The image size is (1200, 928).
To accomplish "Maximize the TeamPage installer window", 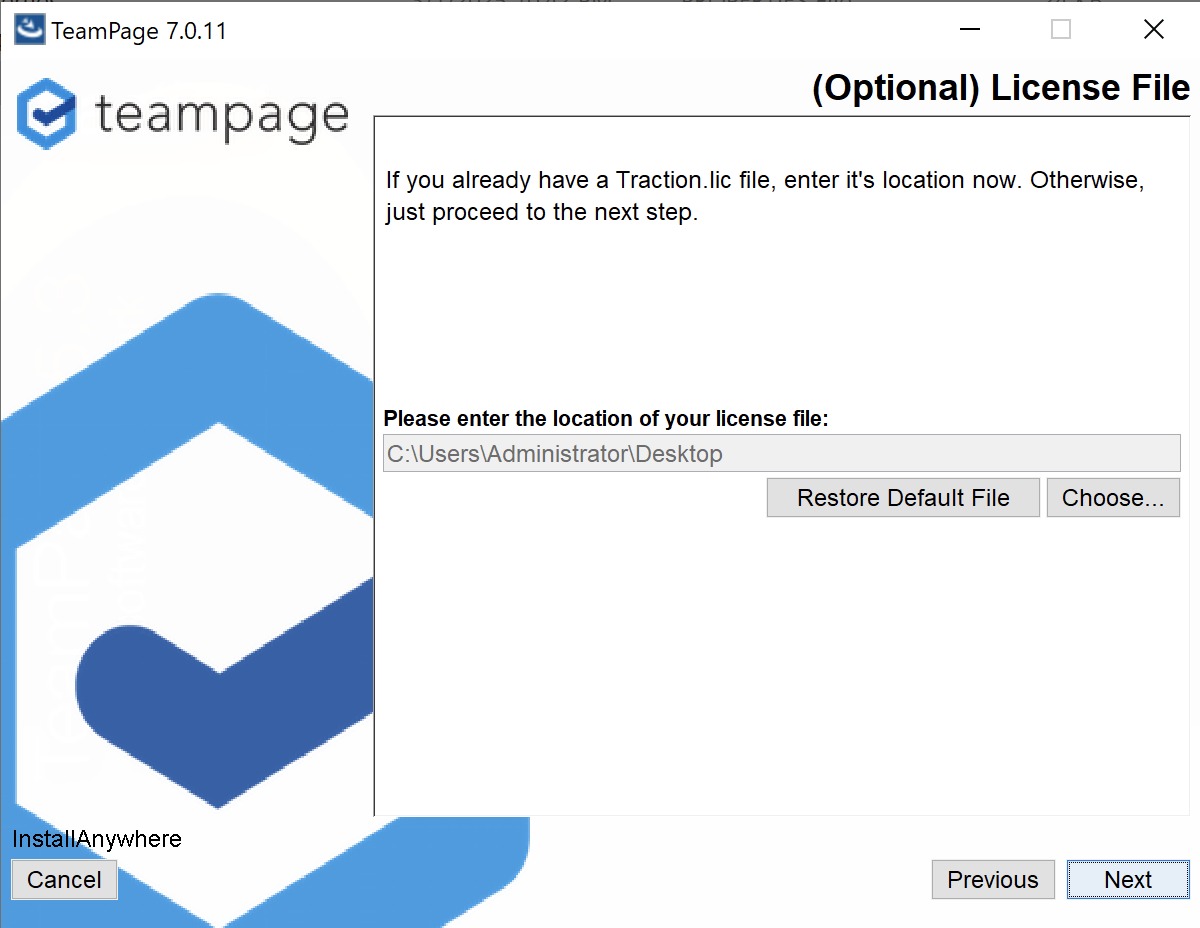I will pos(1061,30).
